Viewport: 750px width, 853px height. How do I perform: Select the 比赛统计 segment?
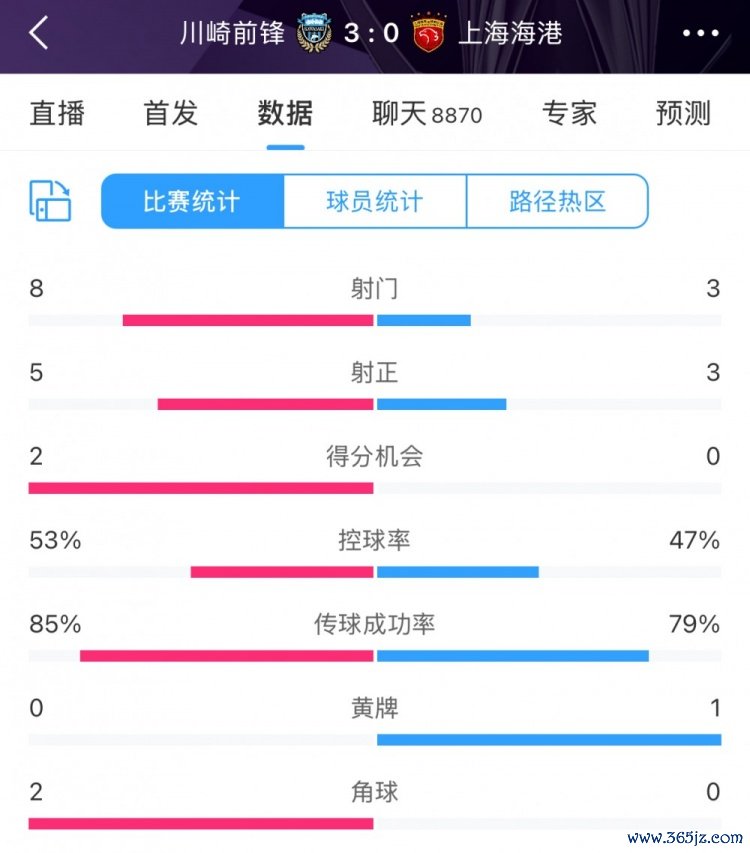tap(193, 201)
